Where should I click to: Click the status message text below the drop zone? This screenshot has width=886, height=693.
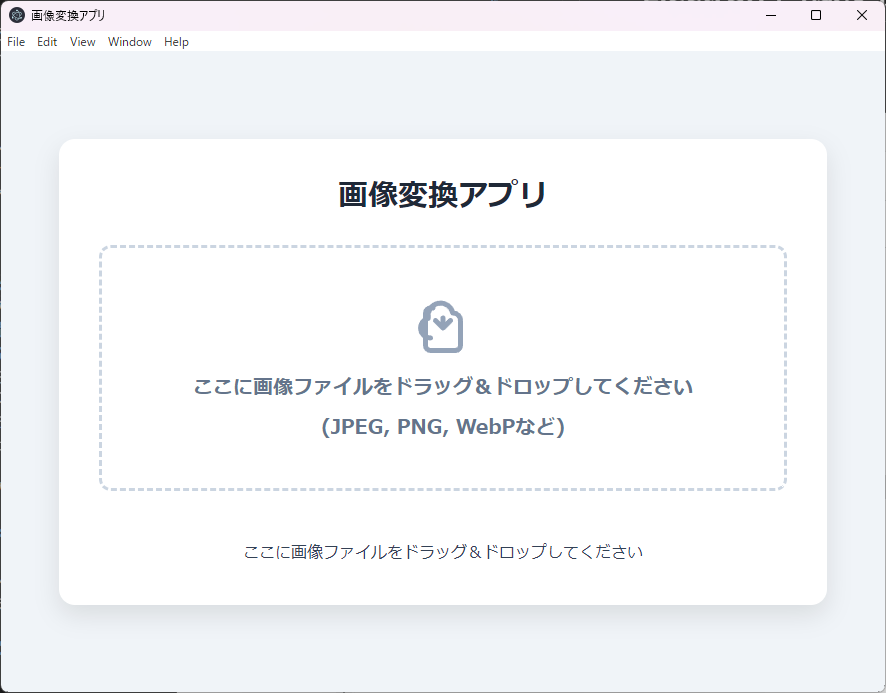443,552
